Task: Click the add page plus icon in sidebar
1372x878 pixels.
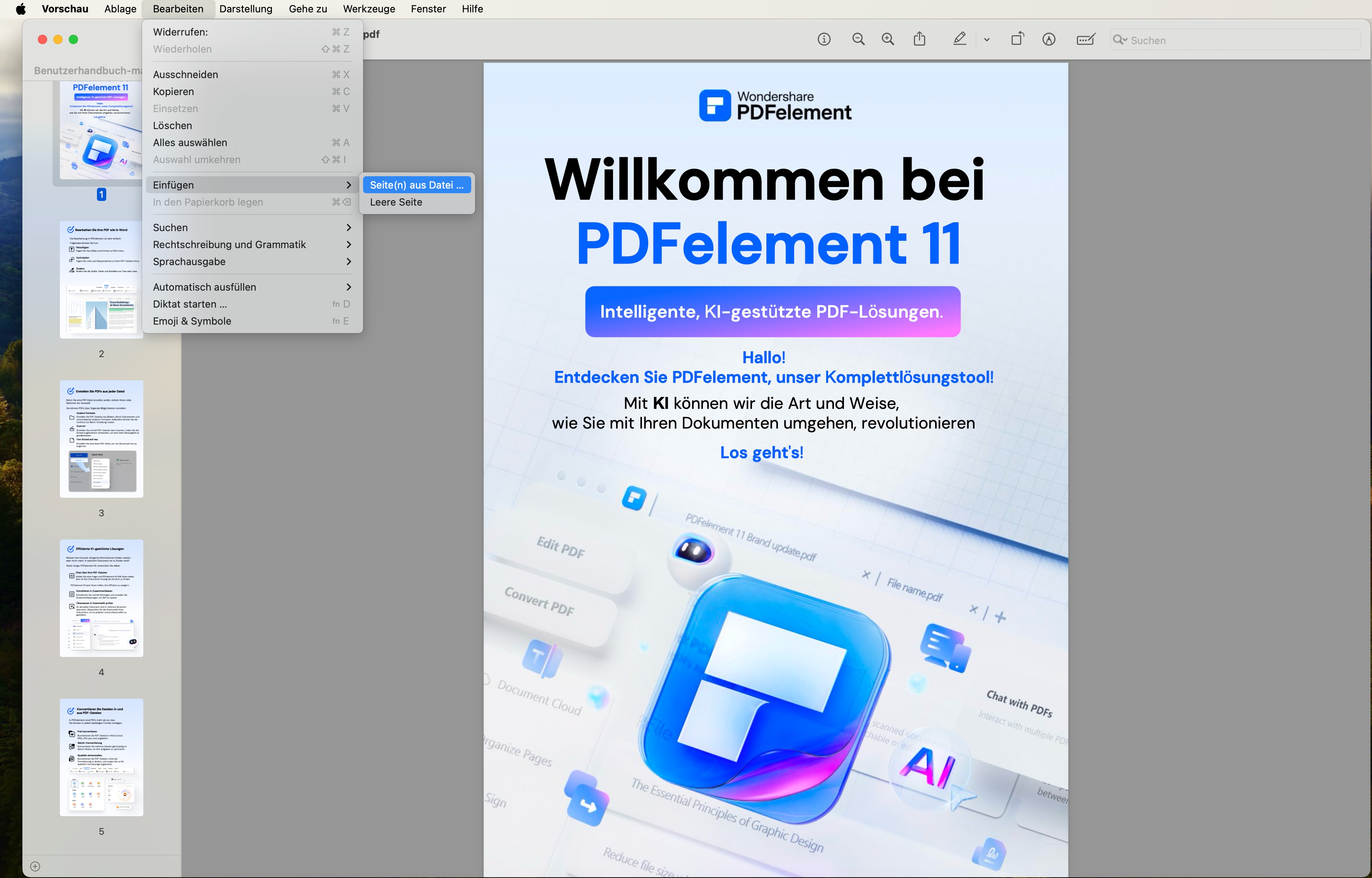Action: [x=35, y=866]
